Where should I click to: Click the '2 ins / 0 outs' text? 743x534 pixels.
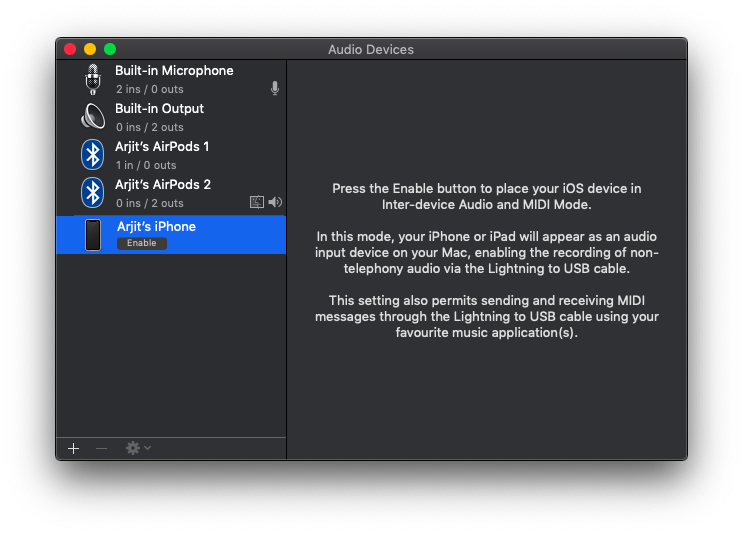pyautogui.click(x=150, y=89)
